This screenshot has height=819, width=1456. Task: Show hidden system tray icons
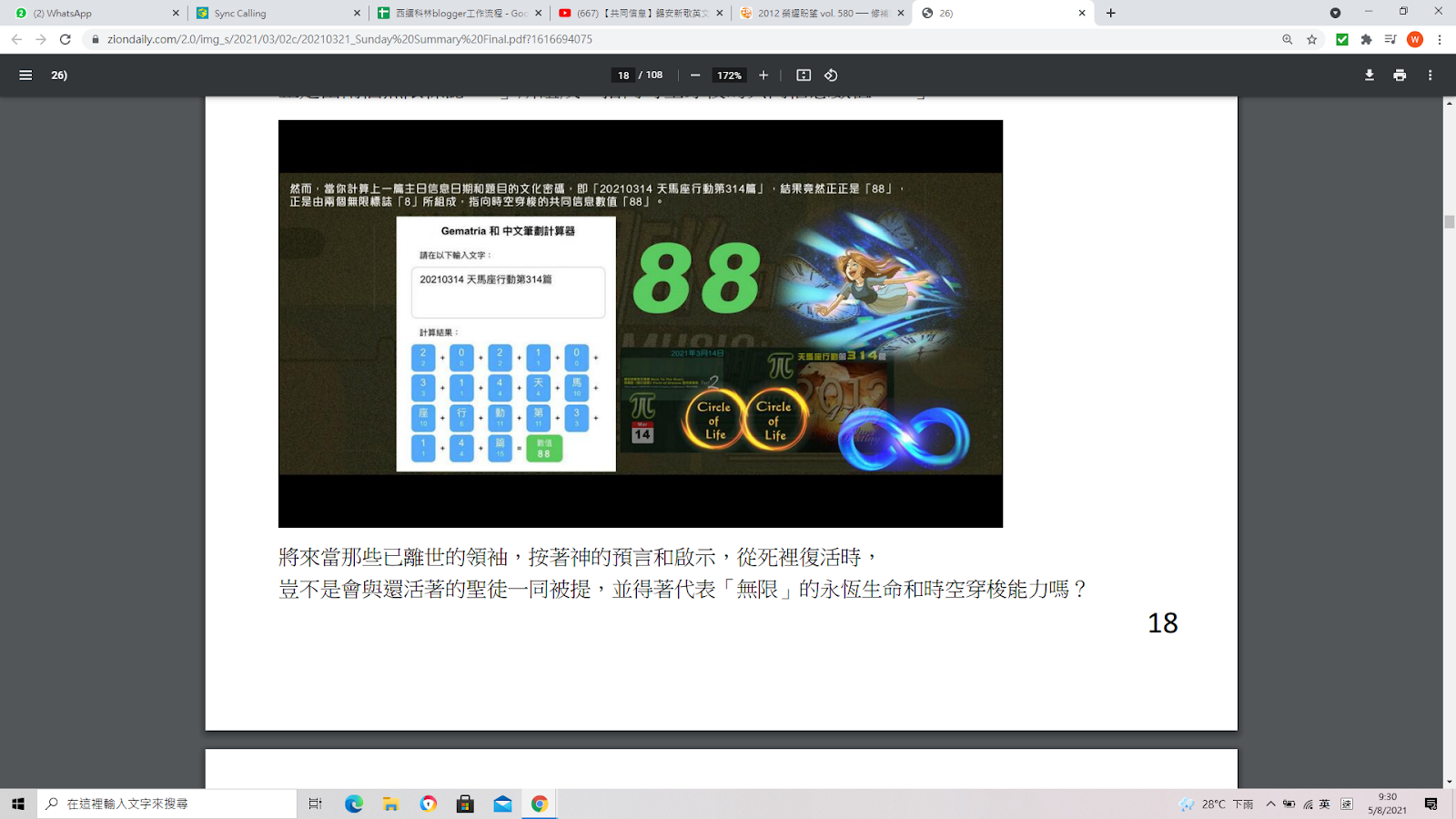tap(1270, 804)
